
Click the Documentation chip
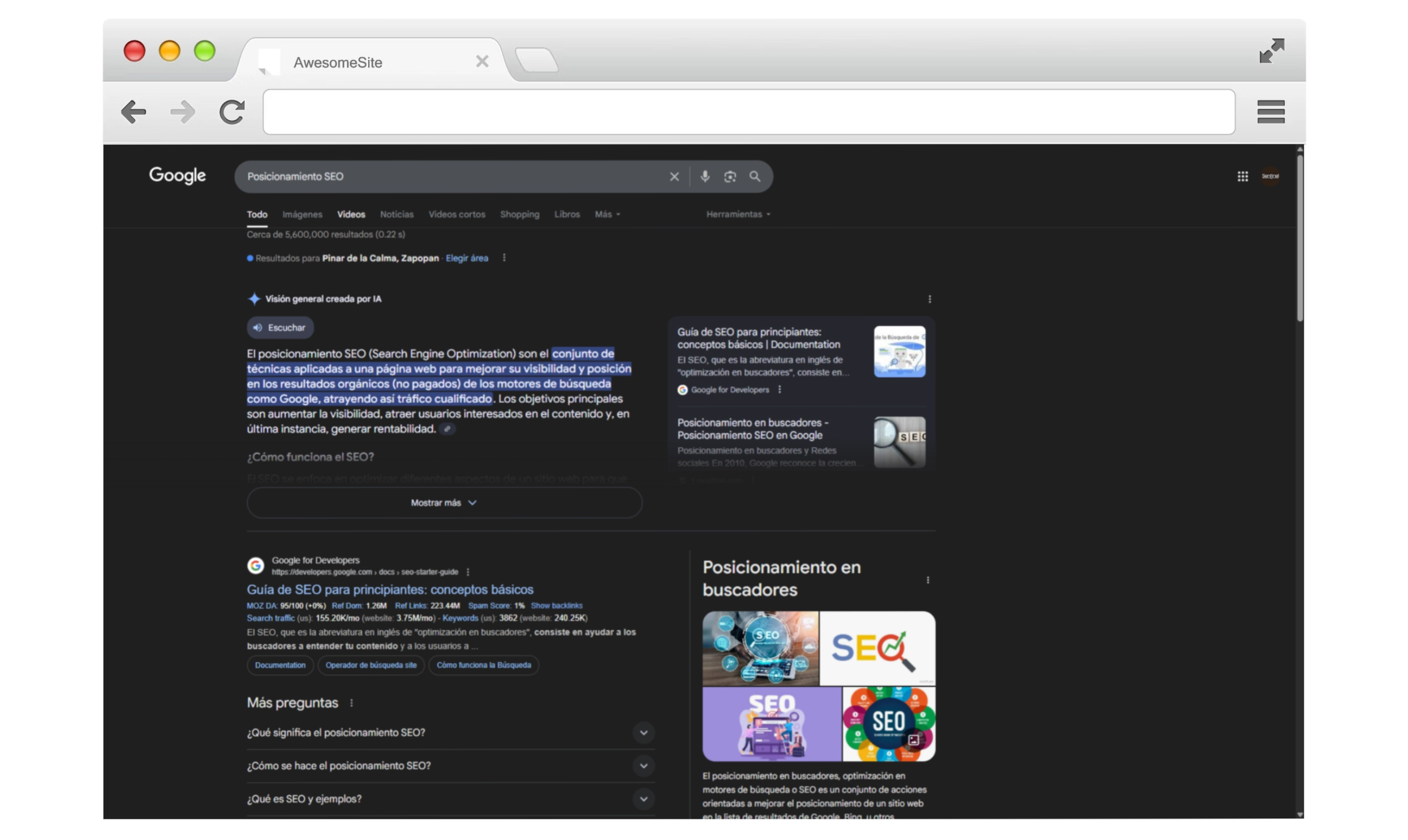coord(280,665)
